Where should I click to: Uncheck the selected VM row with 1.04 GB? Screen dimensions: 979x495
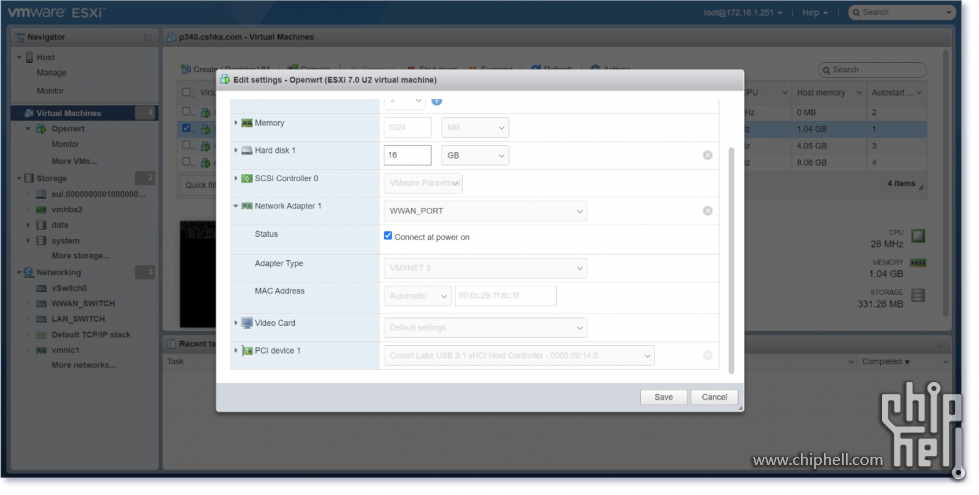click(x=186, y=129)
